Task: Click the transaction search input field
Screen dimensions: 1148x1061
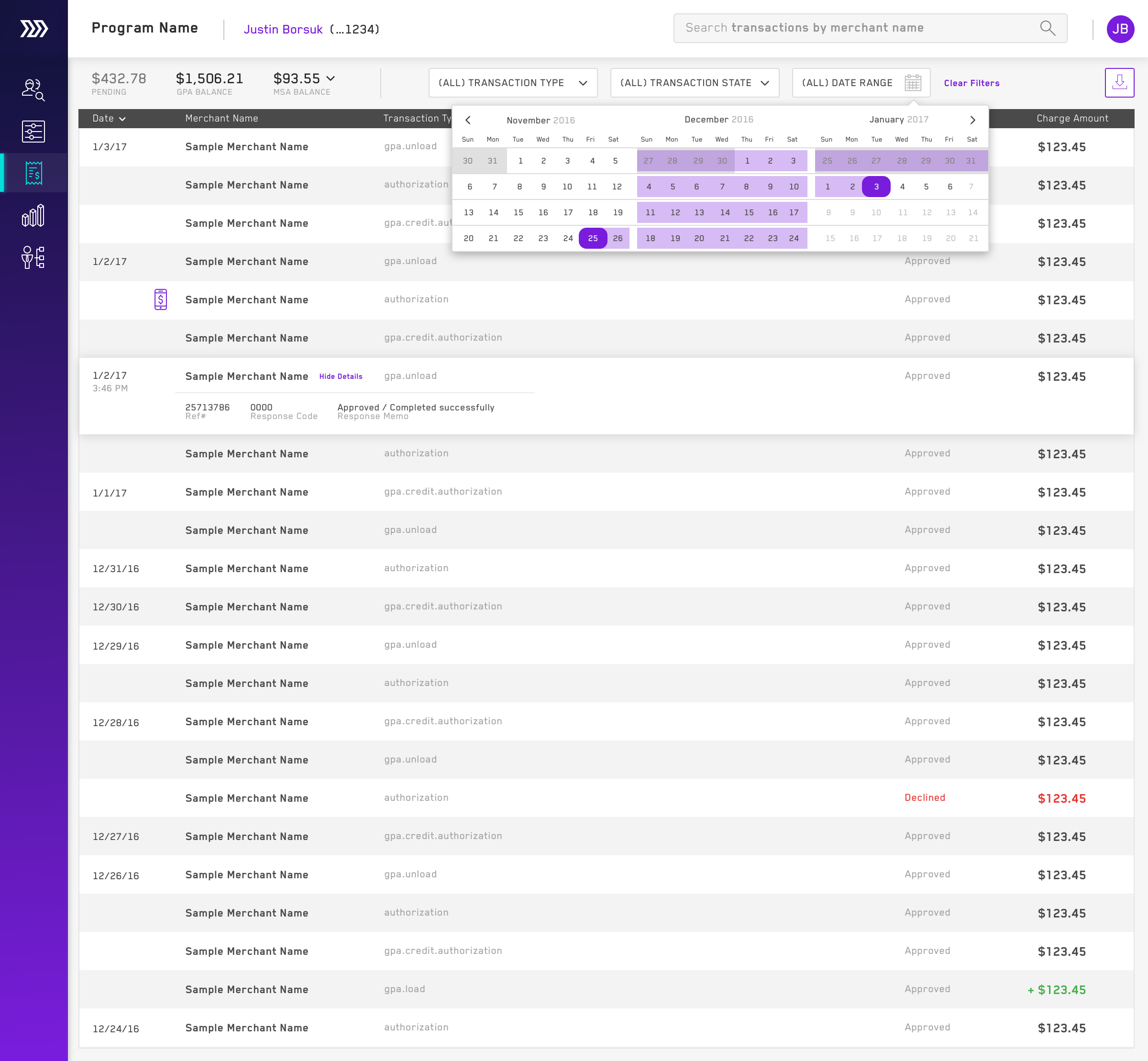Action: (x=870, y=28)
